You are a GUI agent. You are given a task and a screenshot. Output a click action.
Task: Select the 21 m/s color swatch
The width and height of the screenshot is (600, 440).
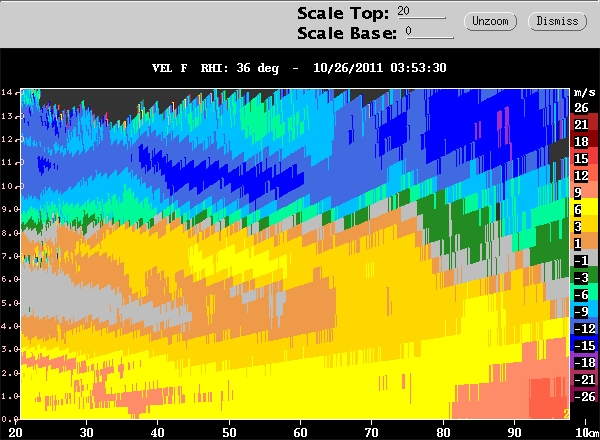coord(584,124)
